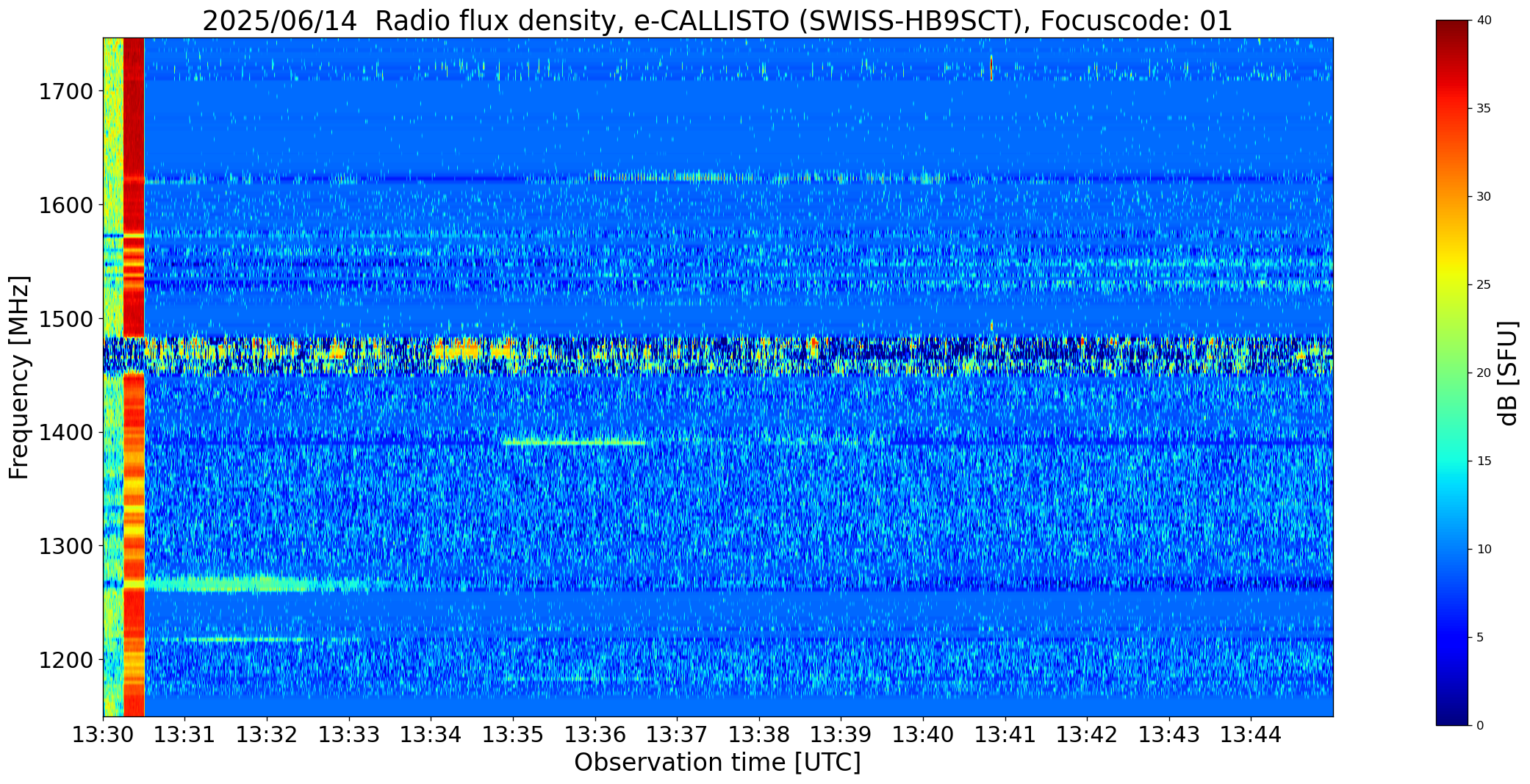The image size is (1530, 784).
Task: Select the 13:39 time tick label
Action: tap(841, 735)
